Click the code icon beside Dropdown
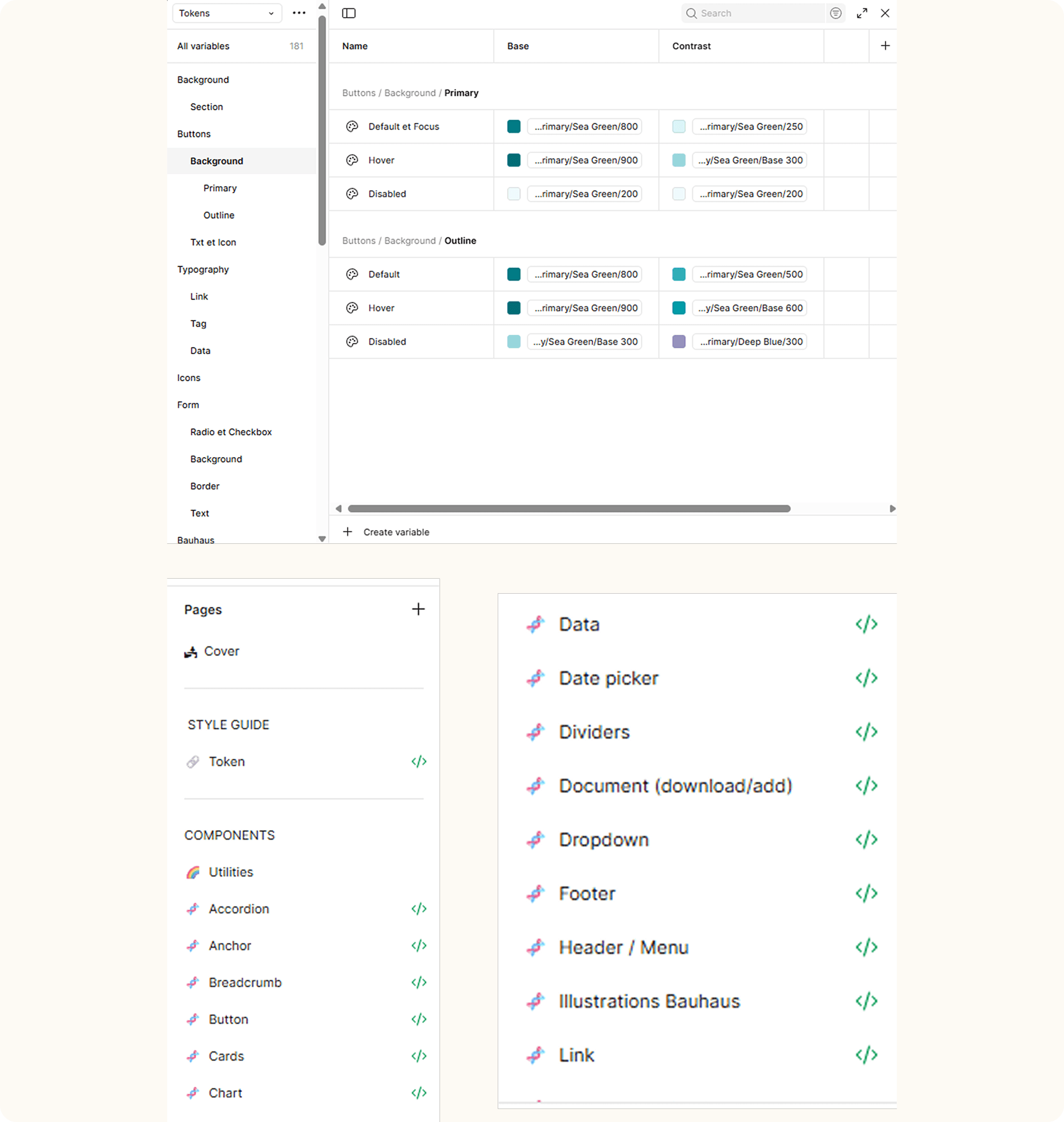The height and width of the screenshot is (1122, 1064). click(x=866, y=839)
